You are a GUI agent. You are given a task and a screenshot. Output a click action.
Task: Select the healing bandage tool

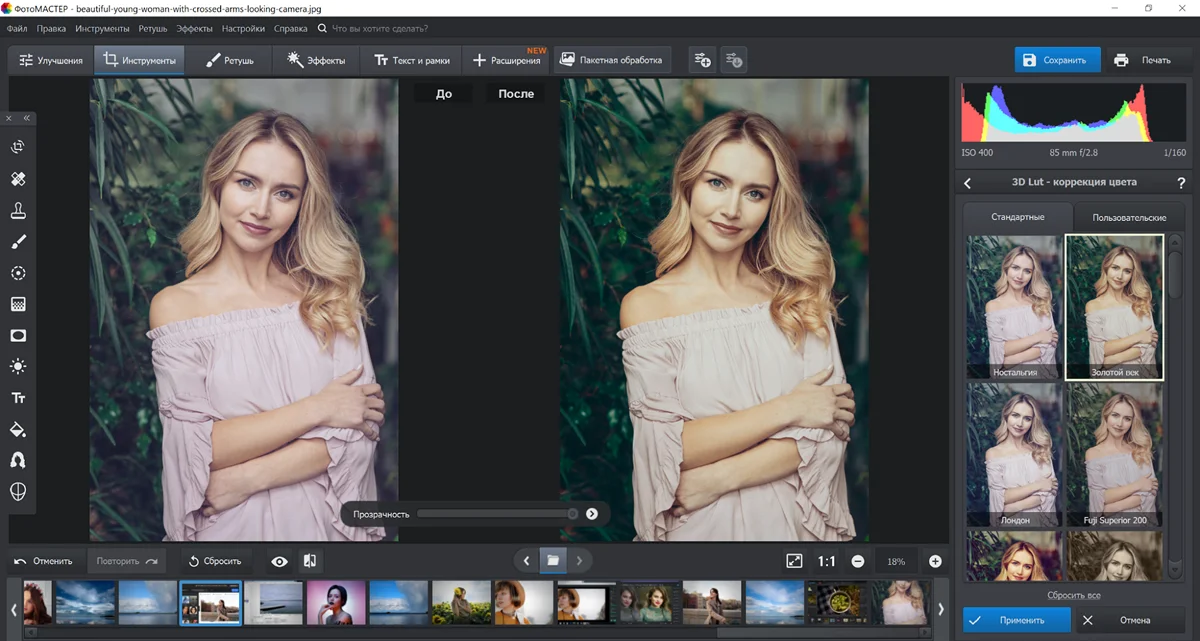(18, 179)
